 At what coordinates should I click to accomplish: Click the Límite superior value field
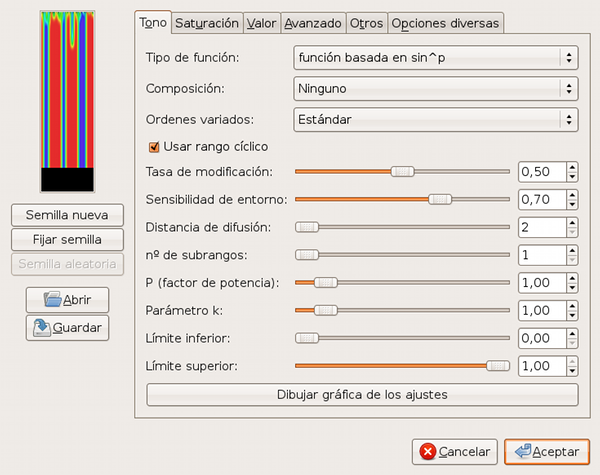tap(541, 366)
